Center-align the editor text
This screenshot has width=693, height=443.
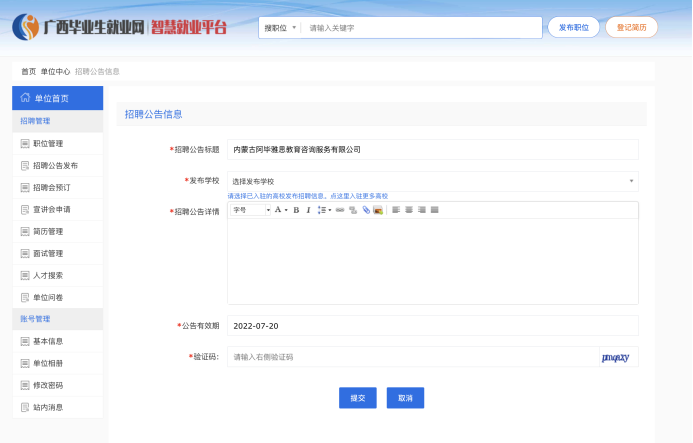[409, 210]
